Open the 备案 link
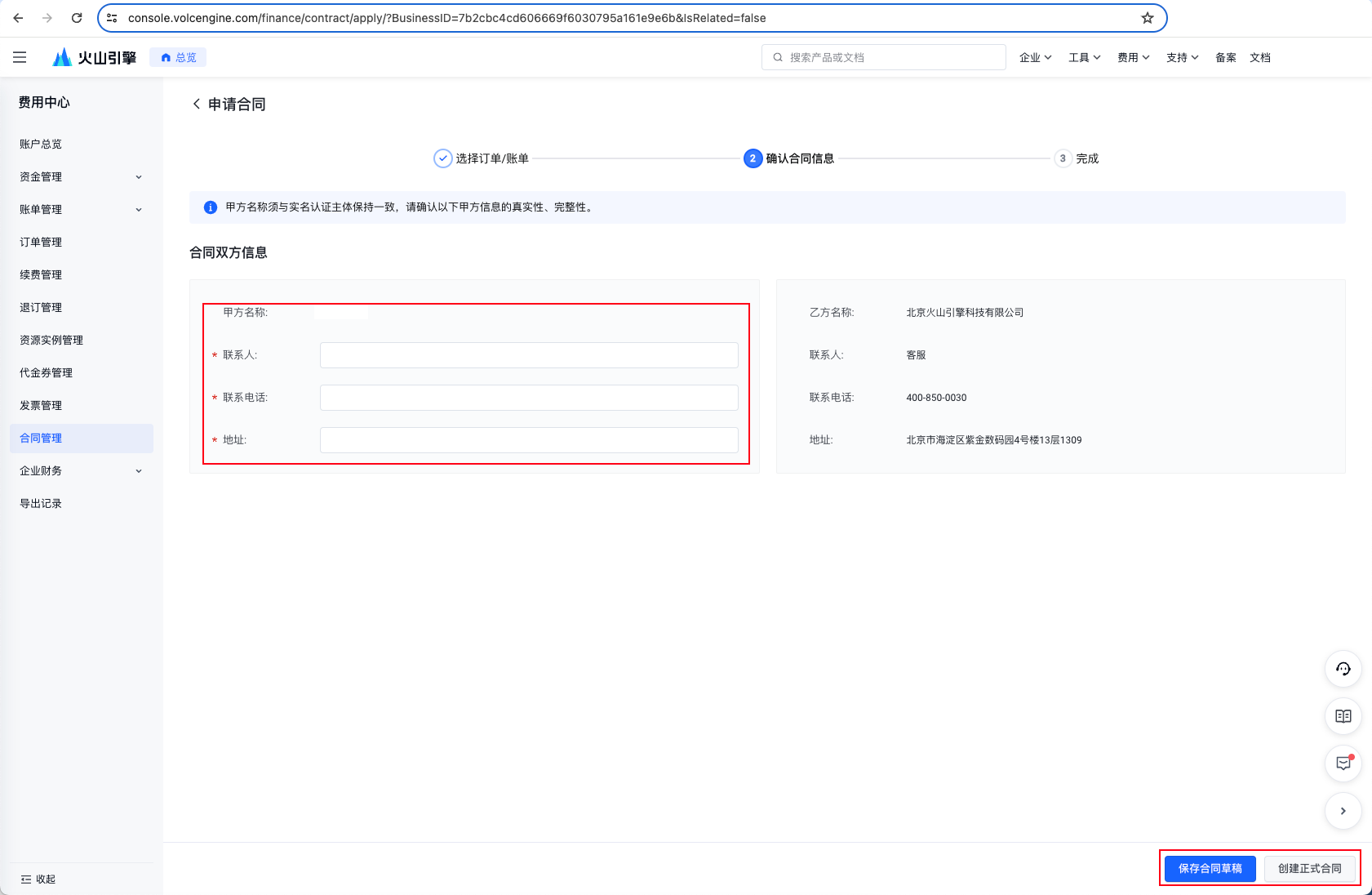1372x895 pixels. pos(1226,57)
